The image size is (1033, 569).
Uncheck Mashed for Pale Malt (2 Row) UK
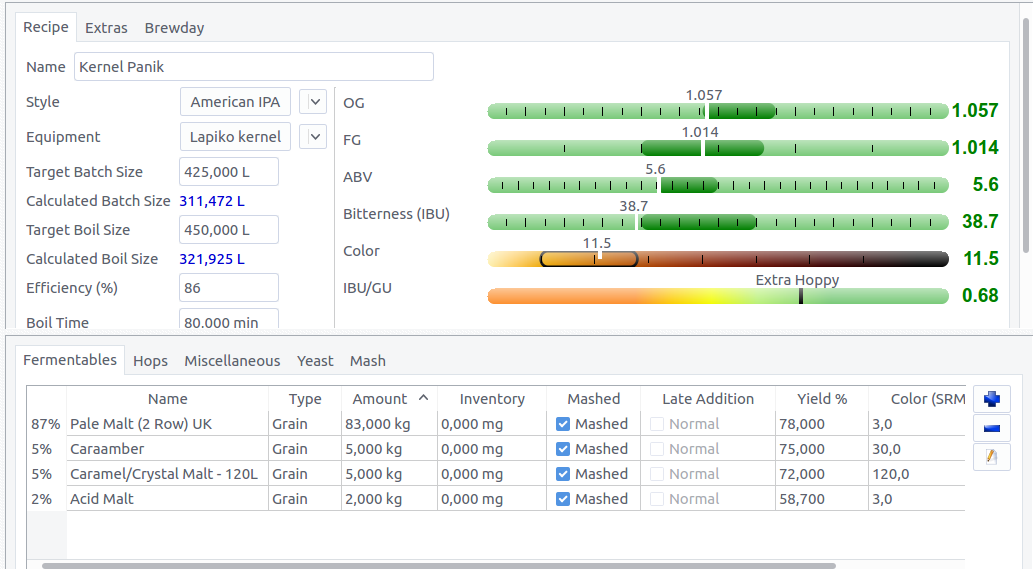(x=563, y=424)
